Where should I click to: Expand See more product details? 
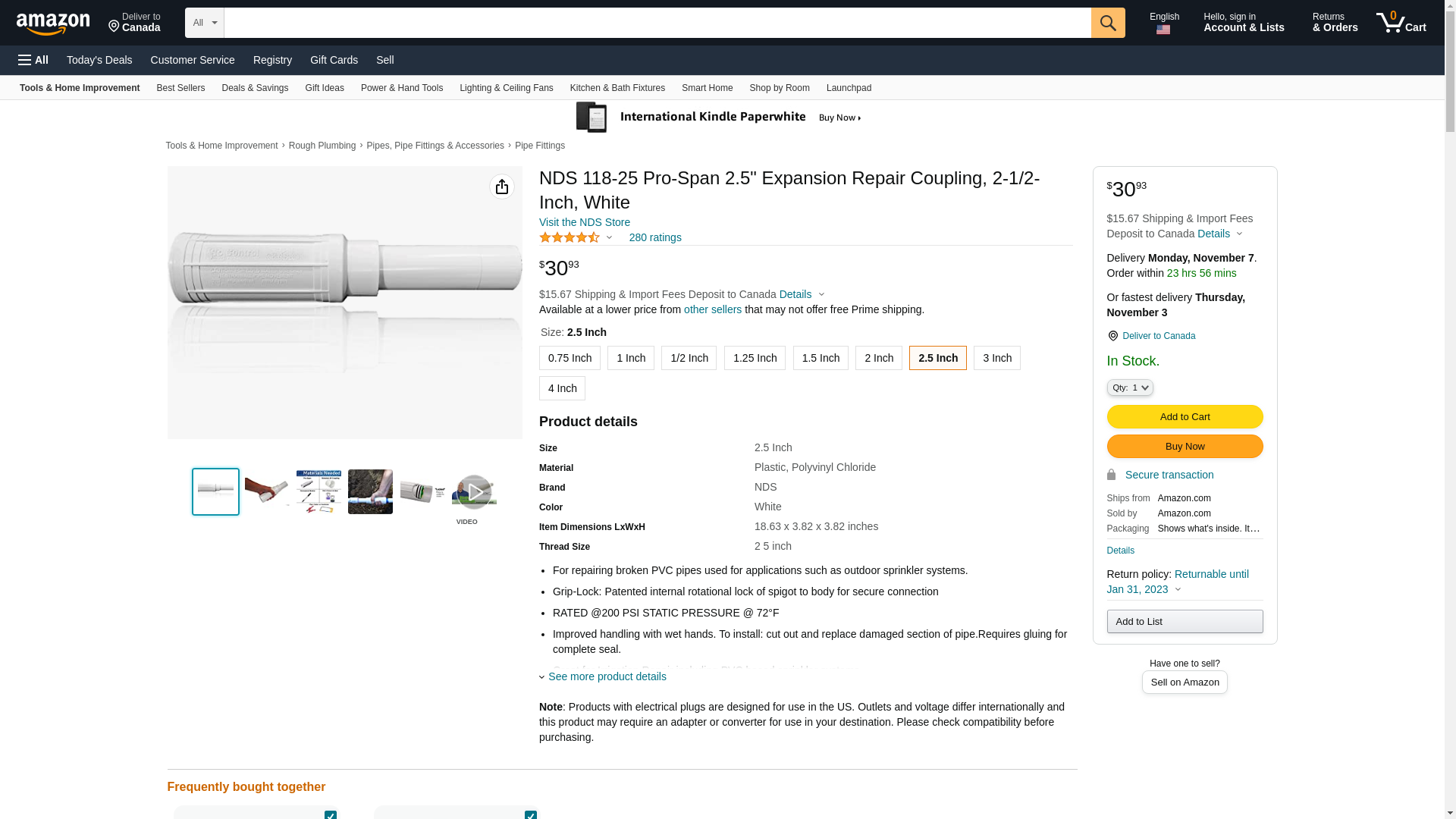606,676
